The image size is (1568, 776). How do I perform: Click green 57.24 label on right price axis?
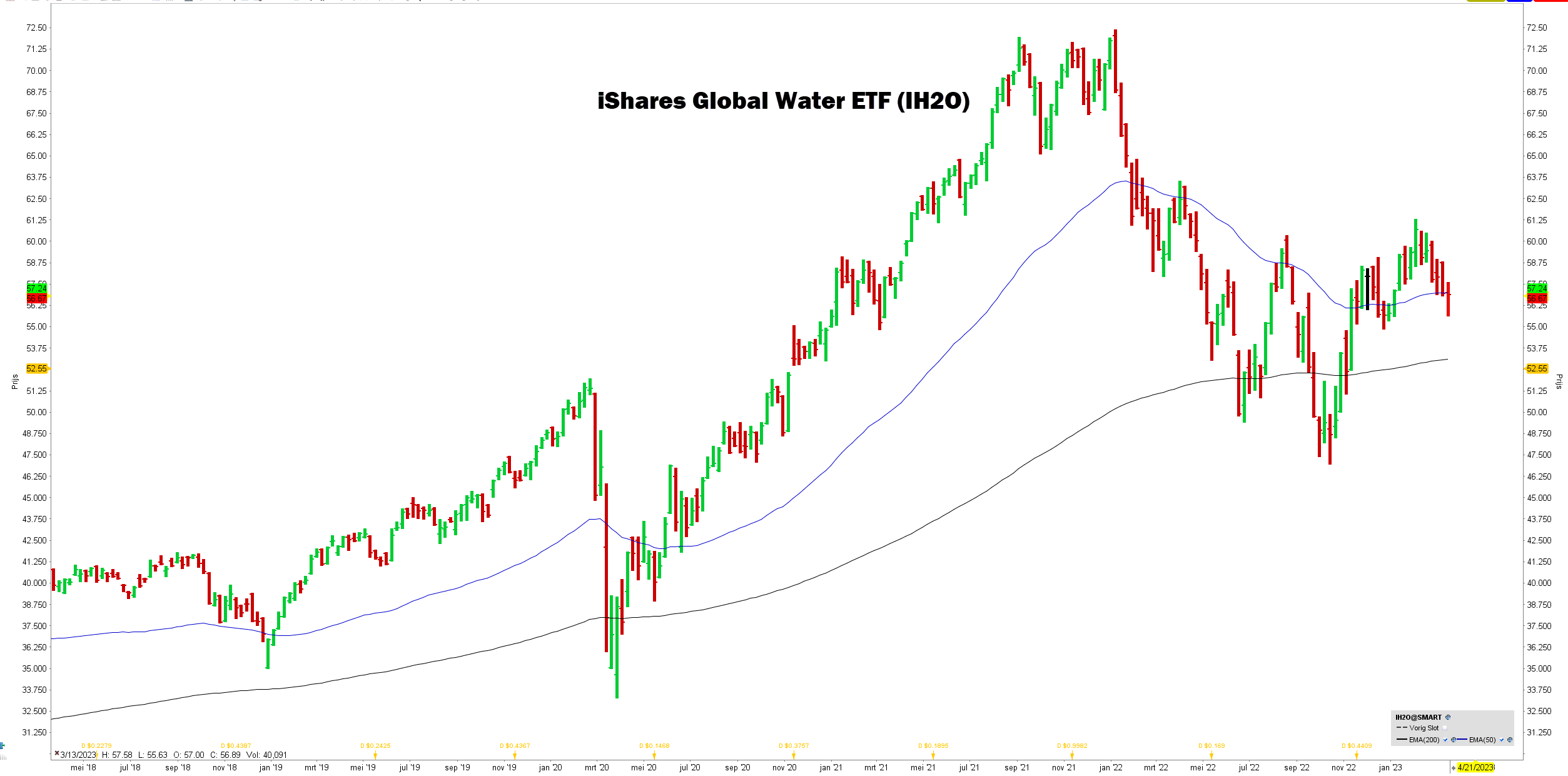point(1537,288)
